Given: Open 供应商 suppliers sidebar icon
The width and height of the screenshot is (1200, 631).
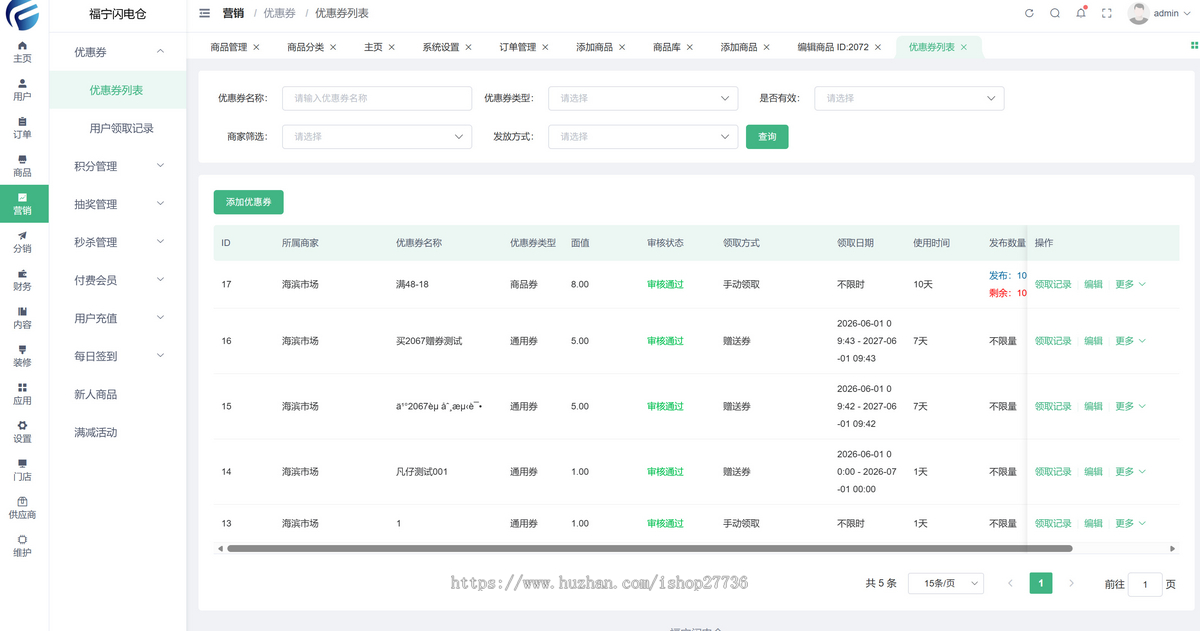Looking at the screenshot, I should [x=22, y=508].
